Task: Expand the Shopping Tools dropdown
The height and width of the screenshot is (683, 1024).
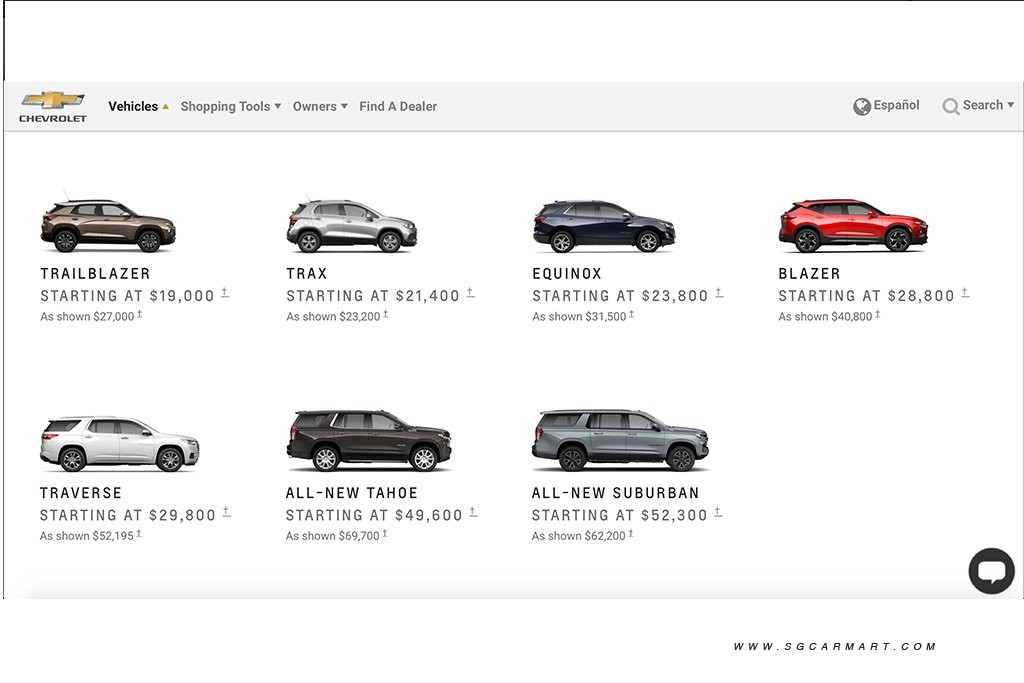Action: tap(231, 106)
